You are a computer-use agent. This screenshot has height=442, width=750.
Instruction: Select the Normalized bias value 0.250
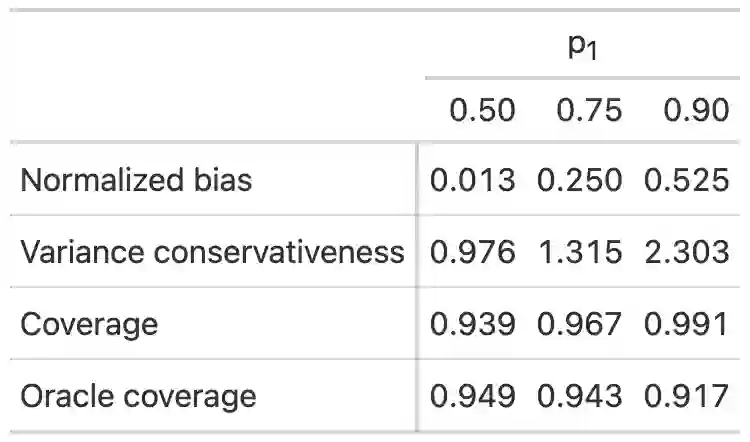pyautogui.click(x=580, y=180)
